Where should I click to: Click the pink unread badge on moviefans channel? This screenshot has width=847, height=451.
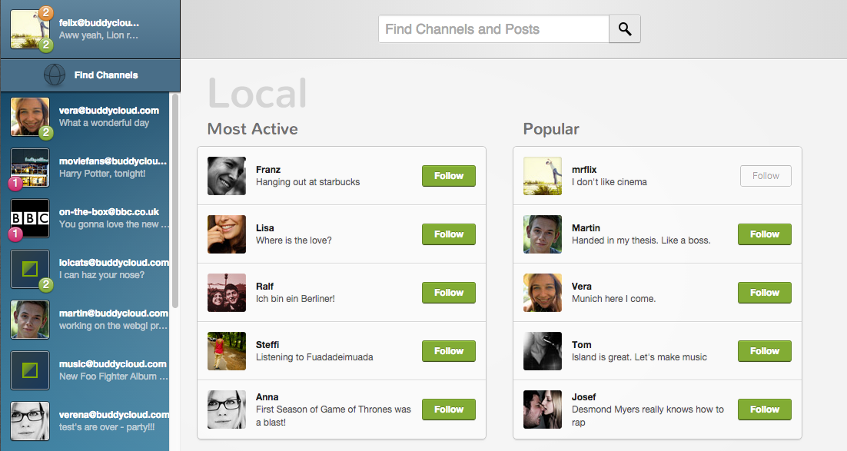pos(15,183)
